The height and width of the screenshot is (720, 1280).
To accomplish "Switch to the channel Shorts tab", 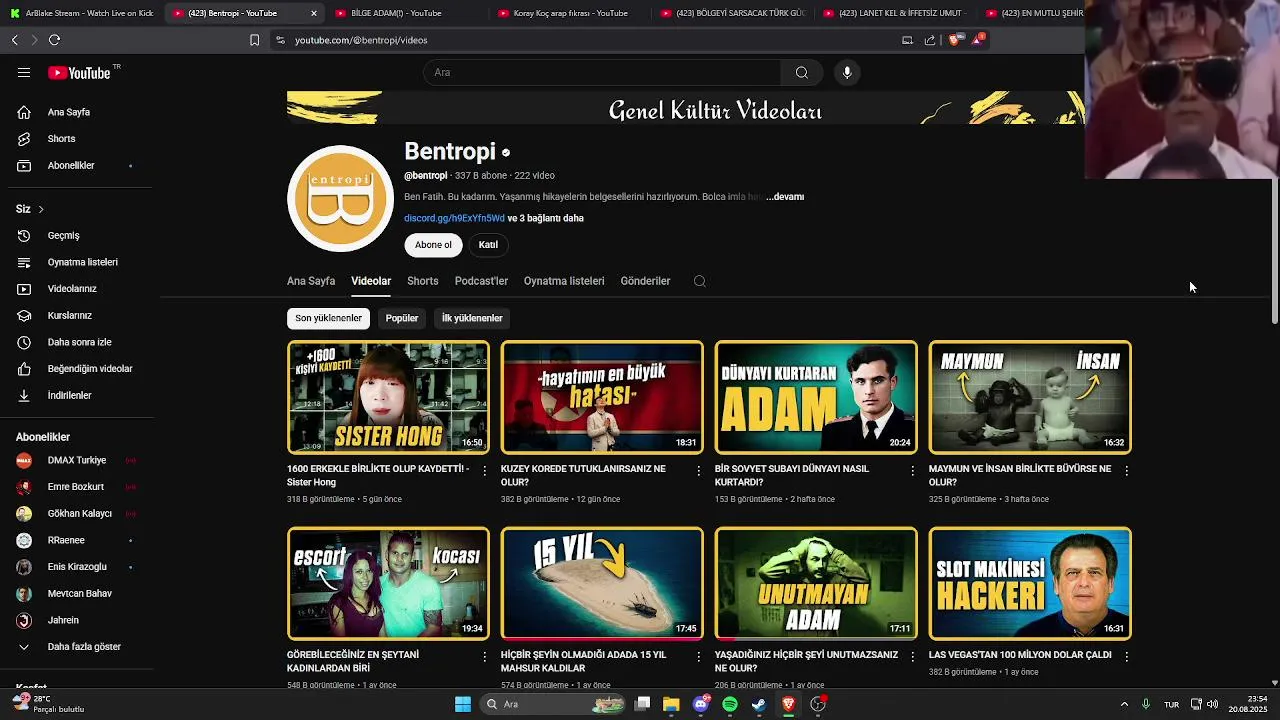I will point(423,281).
